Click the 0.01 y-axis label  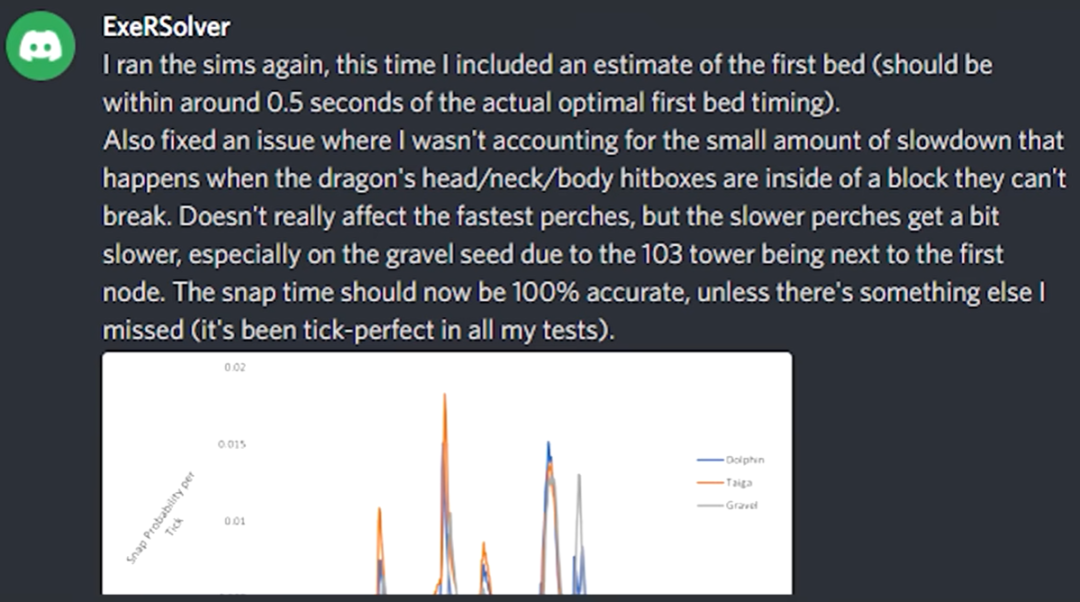click(x=234, y=521)
